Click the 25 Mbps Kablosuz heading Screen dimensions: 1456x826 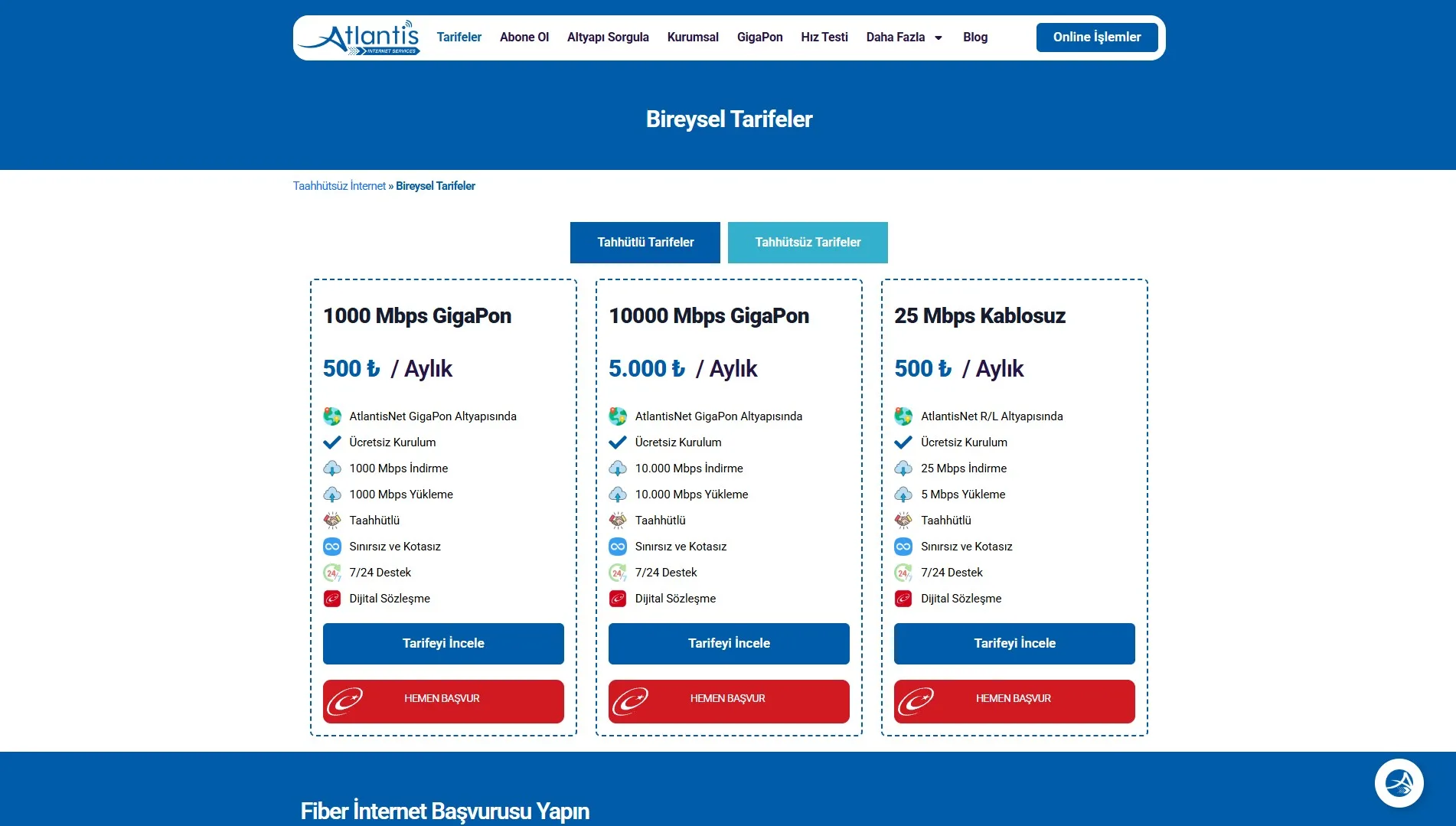[x=980, y=316]
